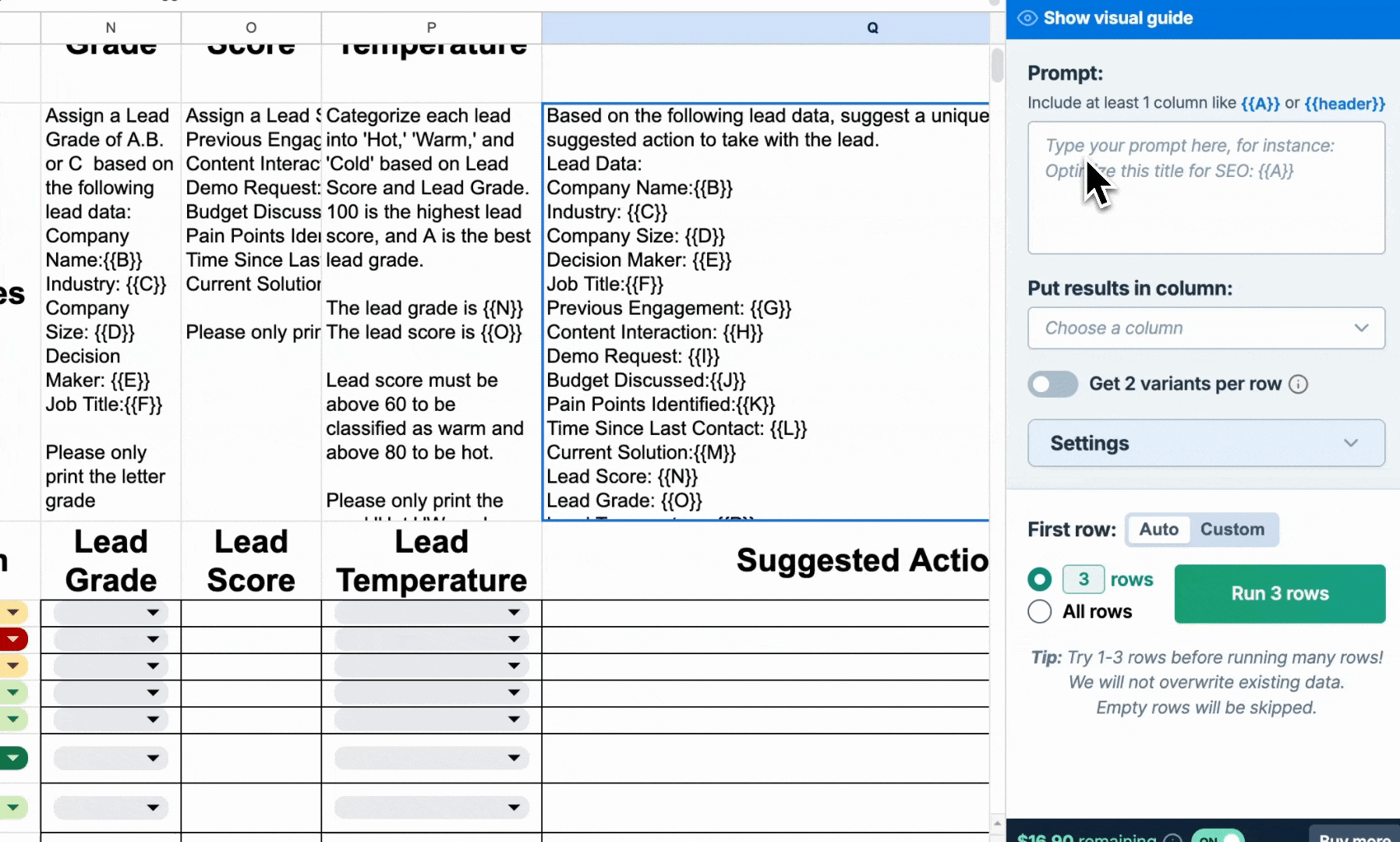This screenshot has width=1400, height=842.
Task: Open the dark green dropdown chip in the leftmost column
Action: click(13, 758)
